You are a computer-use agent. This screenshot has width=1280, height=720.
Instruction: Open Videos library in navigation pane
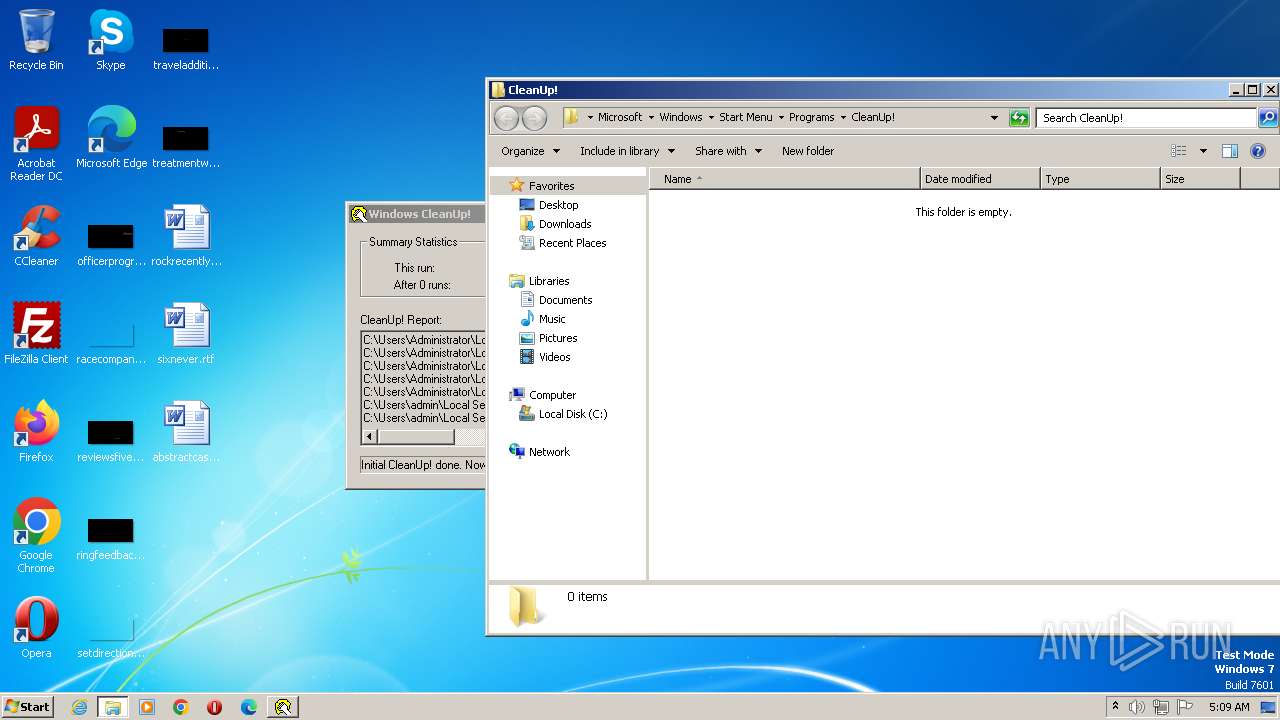click(x=554, y=357)
